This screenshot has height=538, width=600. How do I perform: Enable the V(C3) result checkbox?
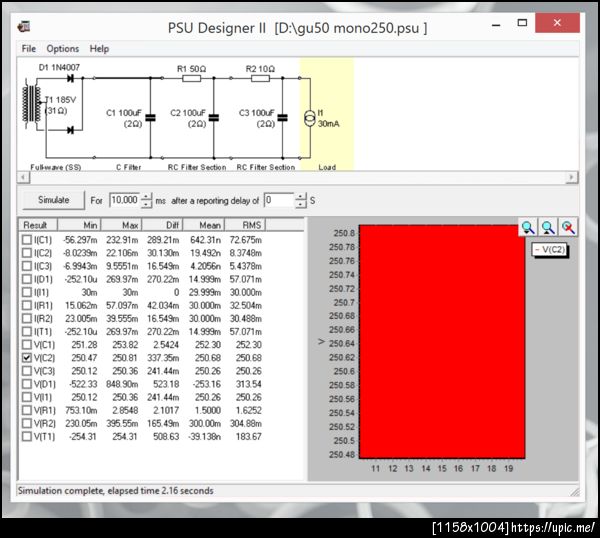26,371
